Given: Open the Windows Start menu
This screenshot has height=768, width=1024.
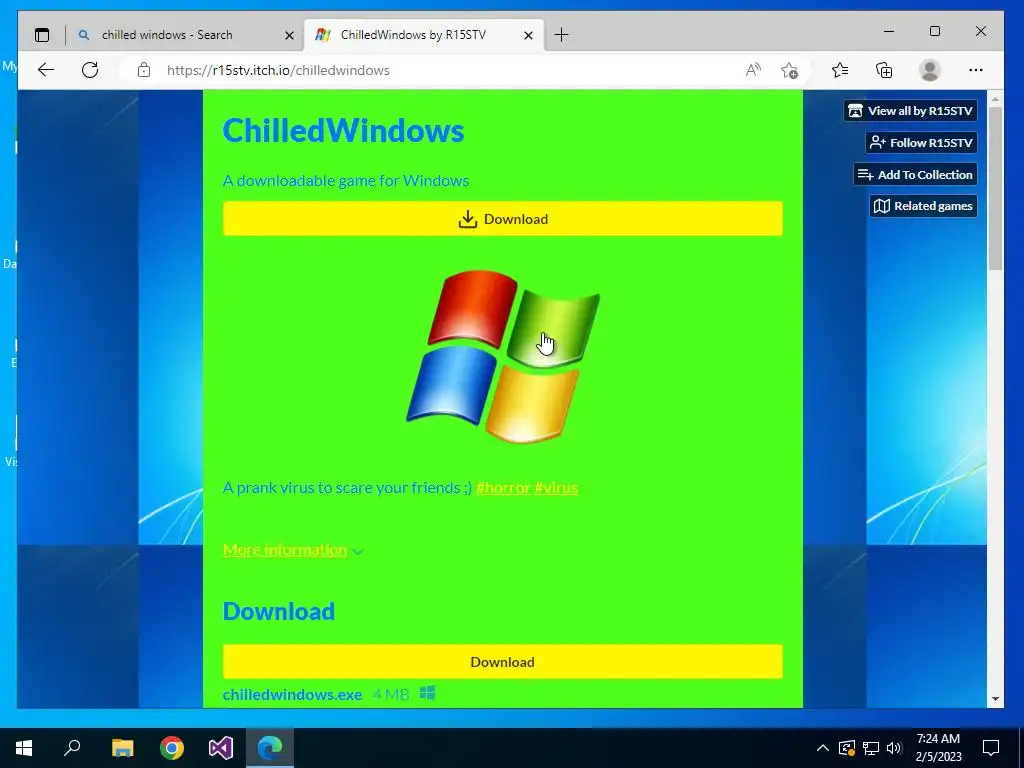Looking at the screenshot, I should tap(24, 748).
